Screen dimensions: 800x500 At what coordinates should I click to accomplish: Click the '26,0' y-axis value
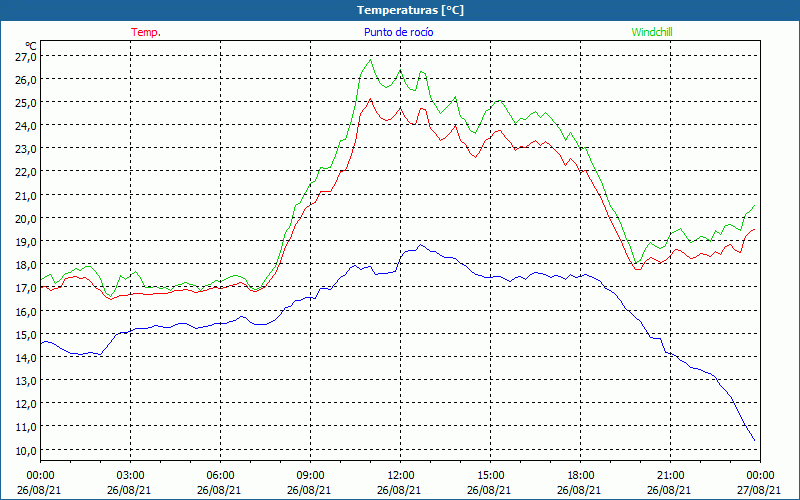pyautogui.click(x=26, y=80)
